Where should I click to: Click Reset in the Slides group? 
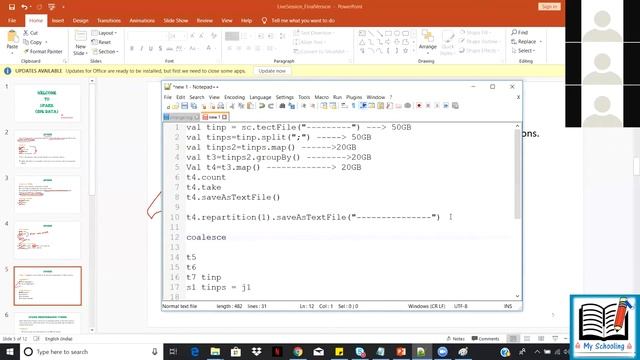click(x=102, y=42)
